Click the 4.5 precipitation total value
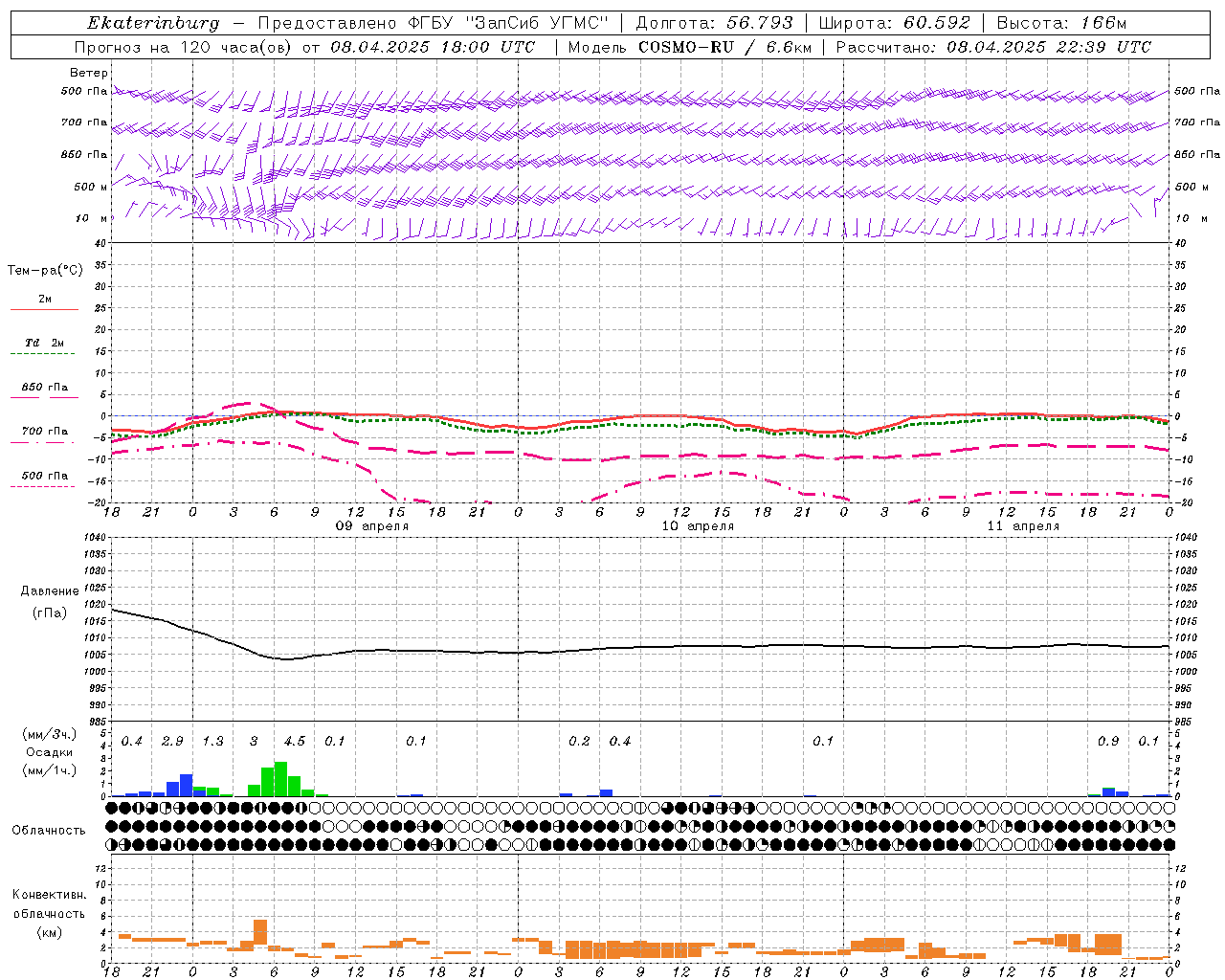The height and width of the screenshot is (980, 1225). (x=295, y=742)
